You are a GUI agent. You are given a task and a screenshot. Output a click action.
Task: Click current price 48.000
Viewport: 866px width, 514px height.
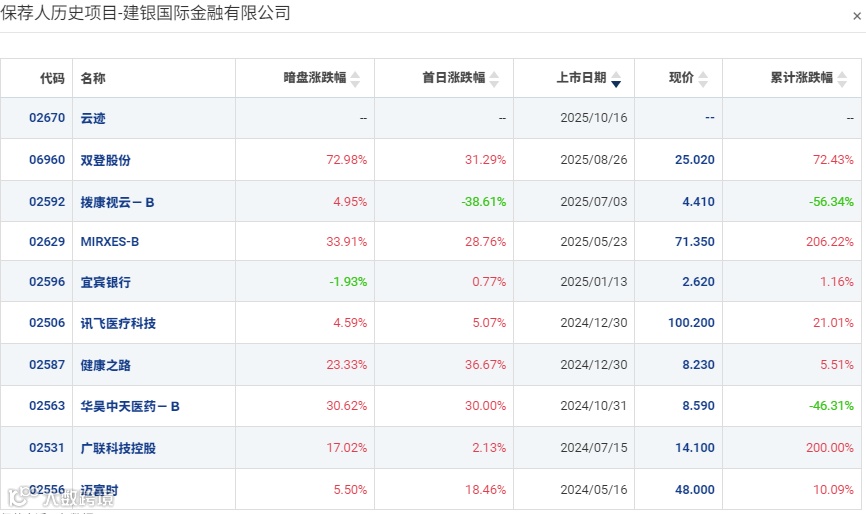(695, 489)
